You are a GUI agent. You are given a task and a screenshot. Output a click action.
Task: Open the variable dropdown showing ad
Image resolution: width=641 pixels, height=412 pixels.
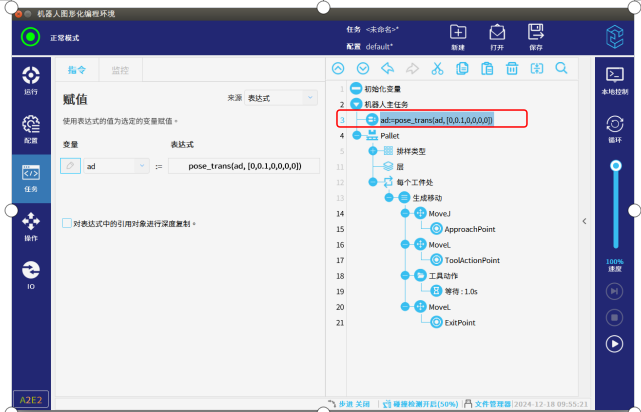point(115,166)
